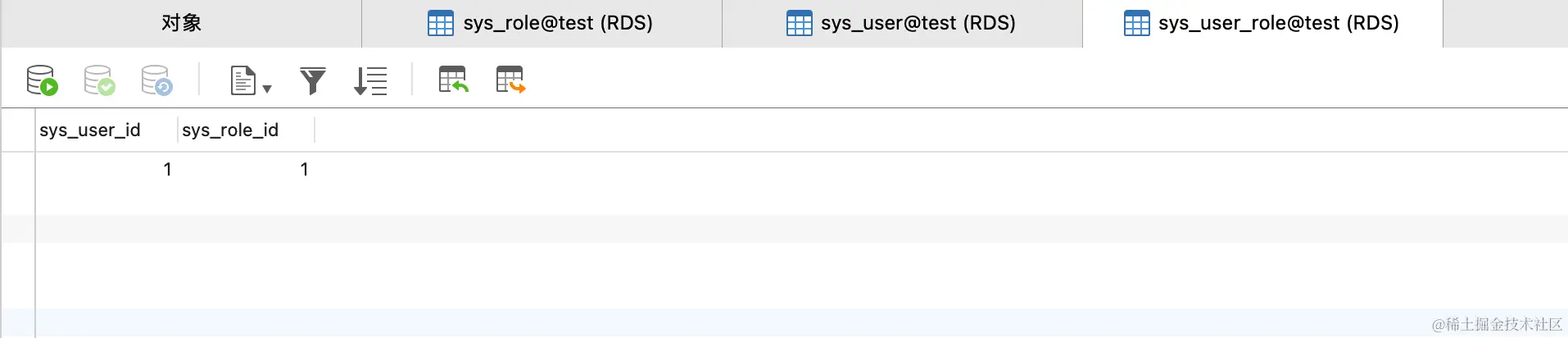Select the sys_role_id cell containing 1
This screenshot has height=338, width=1568.
[x=246, y=170]
